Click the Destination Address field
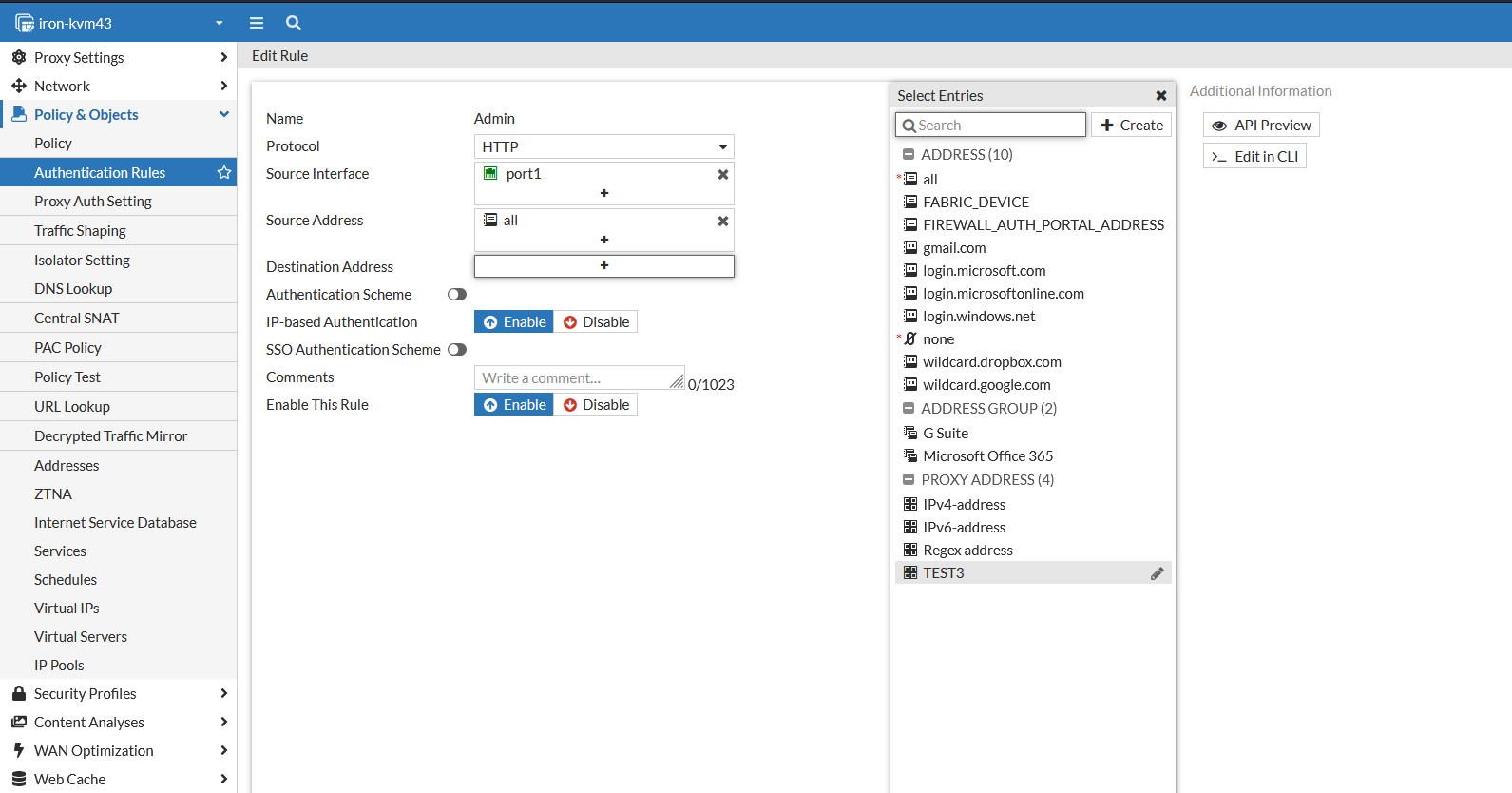The height and width of the screenshot is (793, 1512). (x=604, y=266)
